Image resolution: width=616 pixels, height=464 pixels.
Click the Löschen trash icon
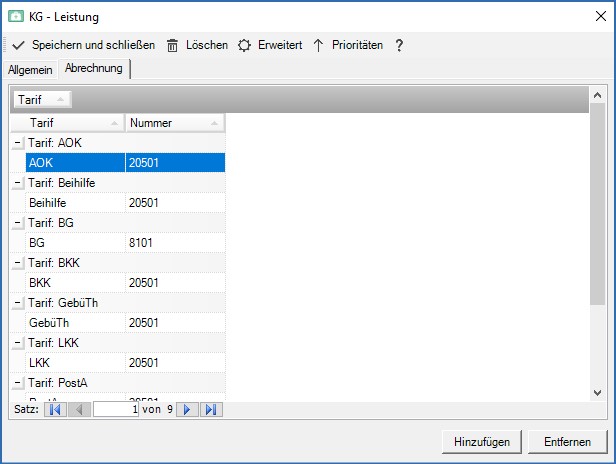173,46
